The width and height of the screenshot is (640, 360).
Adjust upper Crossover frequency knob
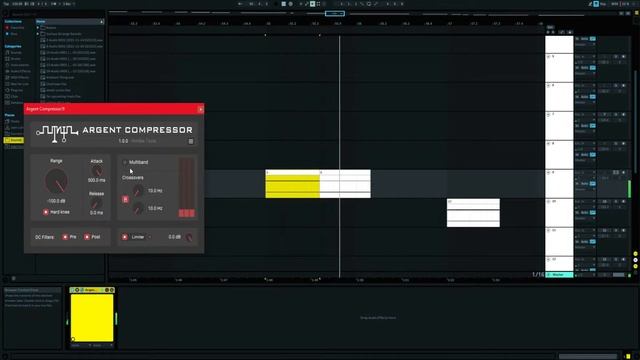coord(138,191)
